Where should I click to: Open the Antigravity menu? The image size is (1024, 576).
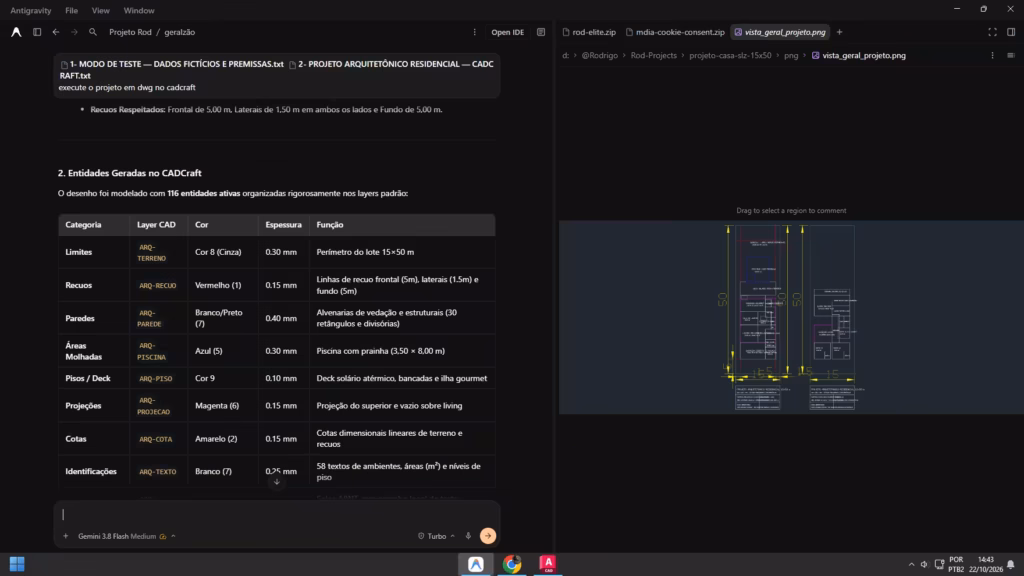pyautogui.click(x=31, y=10)
